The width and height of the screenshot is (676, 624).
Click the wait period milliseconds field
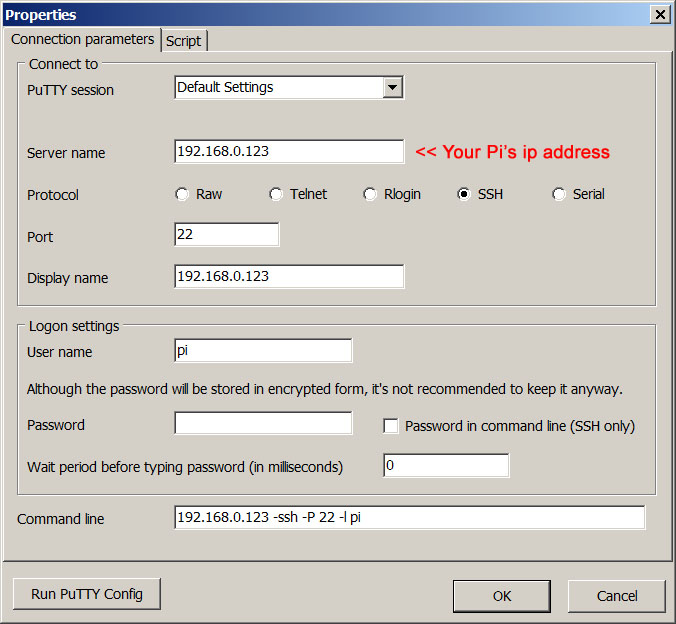pos(446,465)
